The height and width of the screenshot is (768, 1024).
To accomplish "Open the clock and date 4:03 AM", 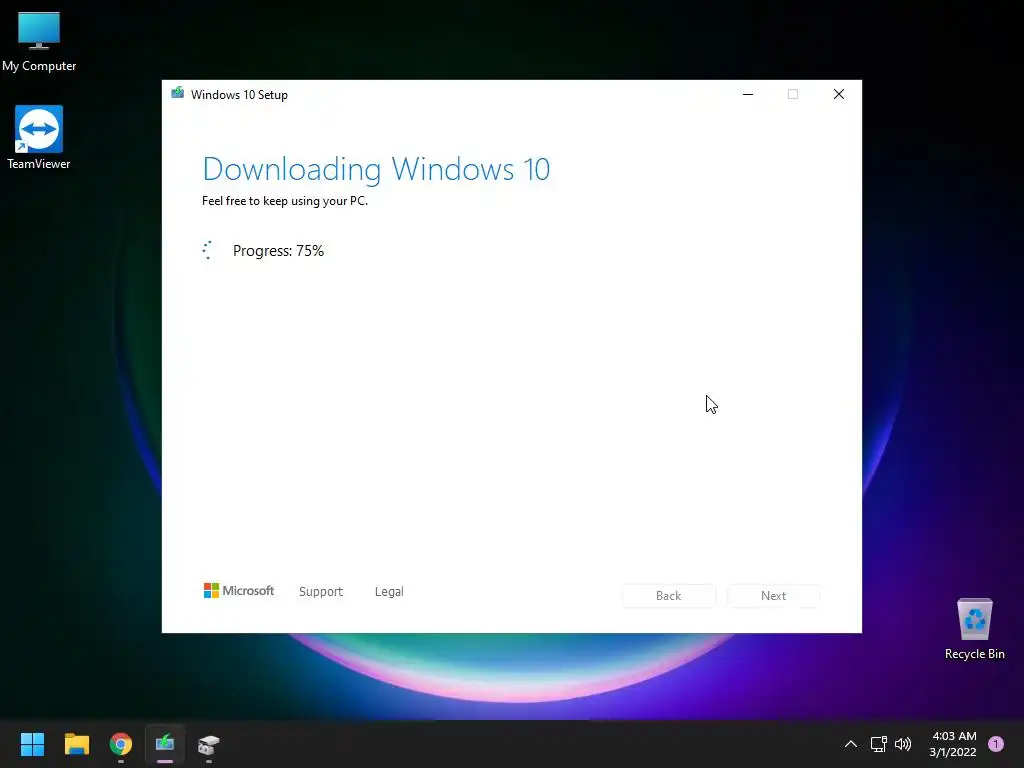I will [953, 744].
